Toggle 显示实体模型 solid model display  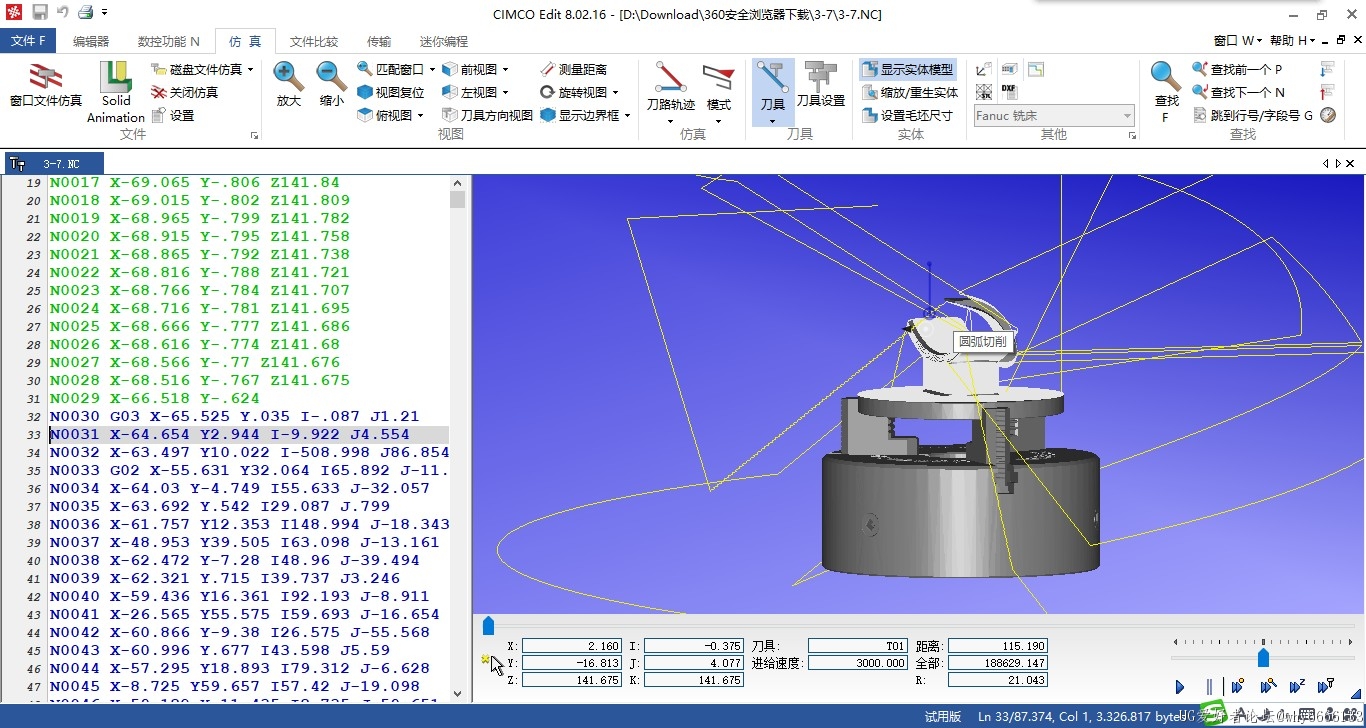click(907, 69)
